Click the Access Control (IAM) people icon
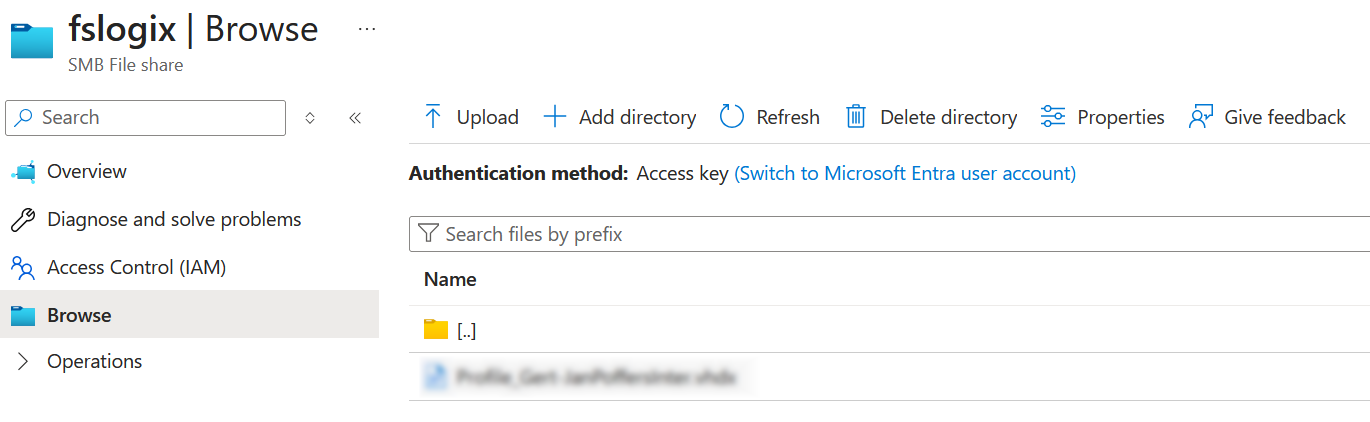Image resolution: width=1370 pixels, height=422 pixels. (x=22, y=267)
